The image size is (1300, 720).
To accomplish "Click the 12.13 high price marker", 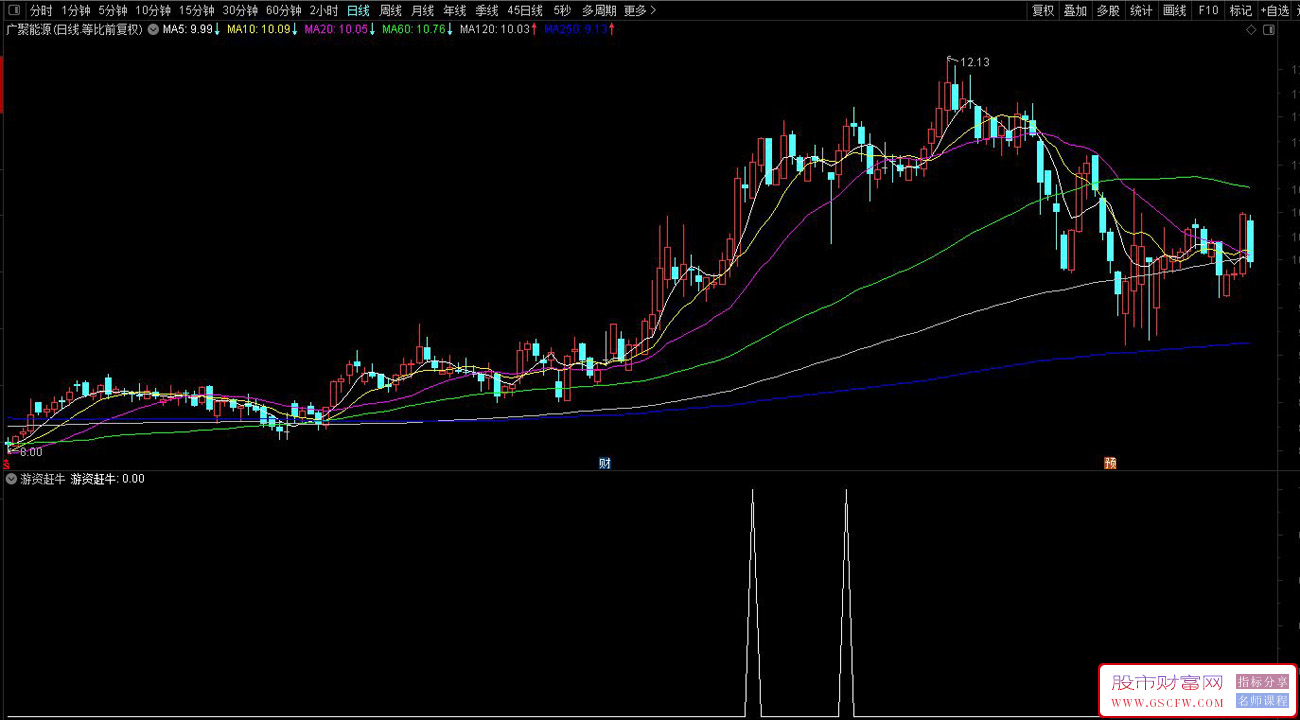I will coord(974,62).
